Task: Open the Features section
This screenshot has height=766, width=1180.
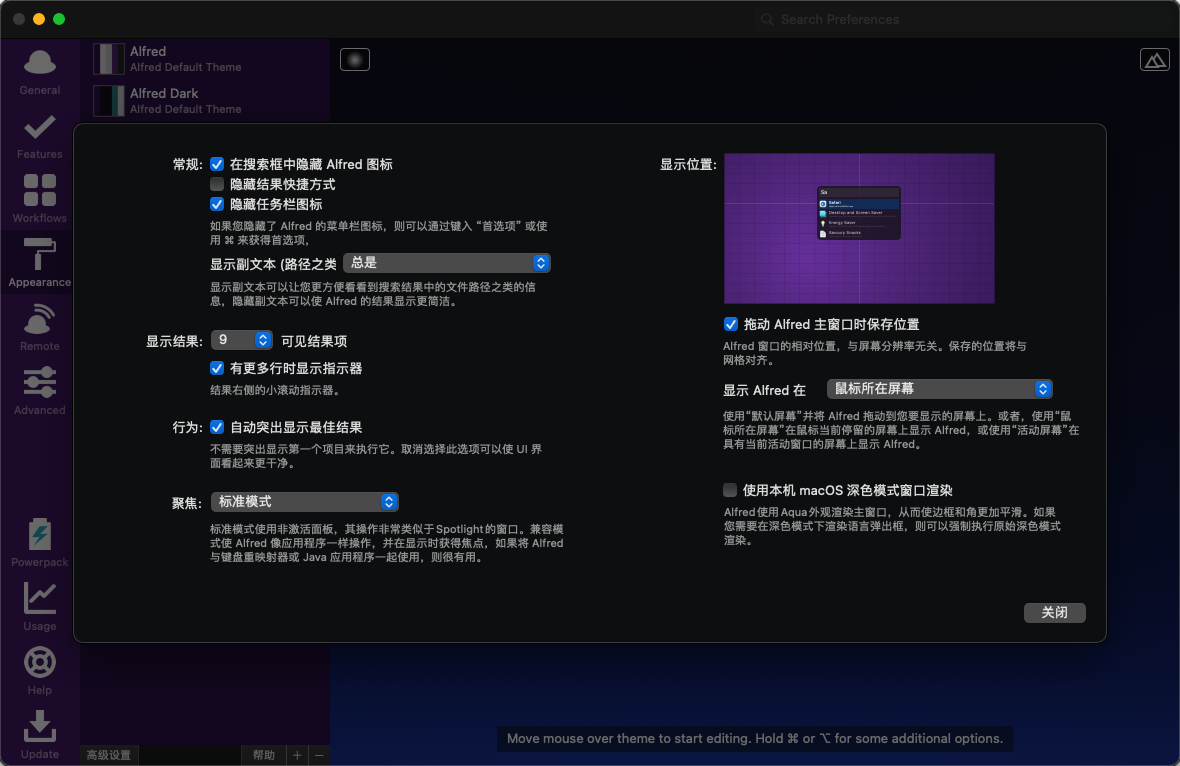Action: 40,136
